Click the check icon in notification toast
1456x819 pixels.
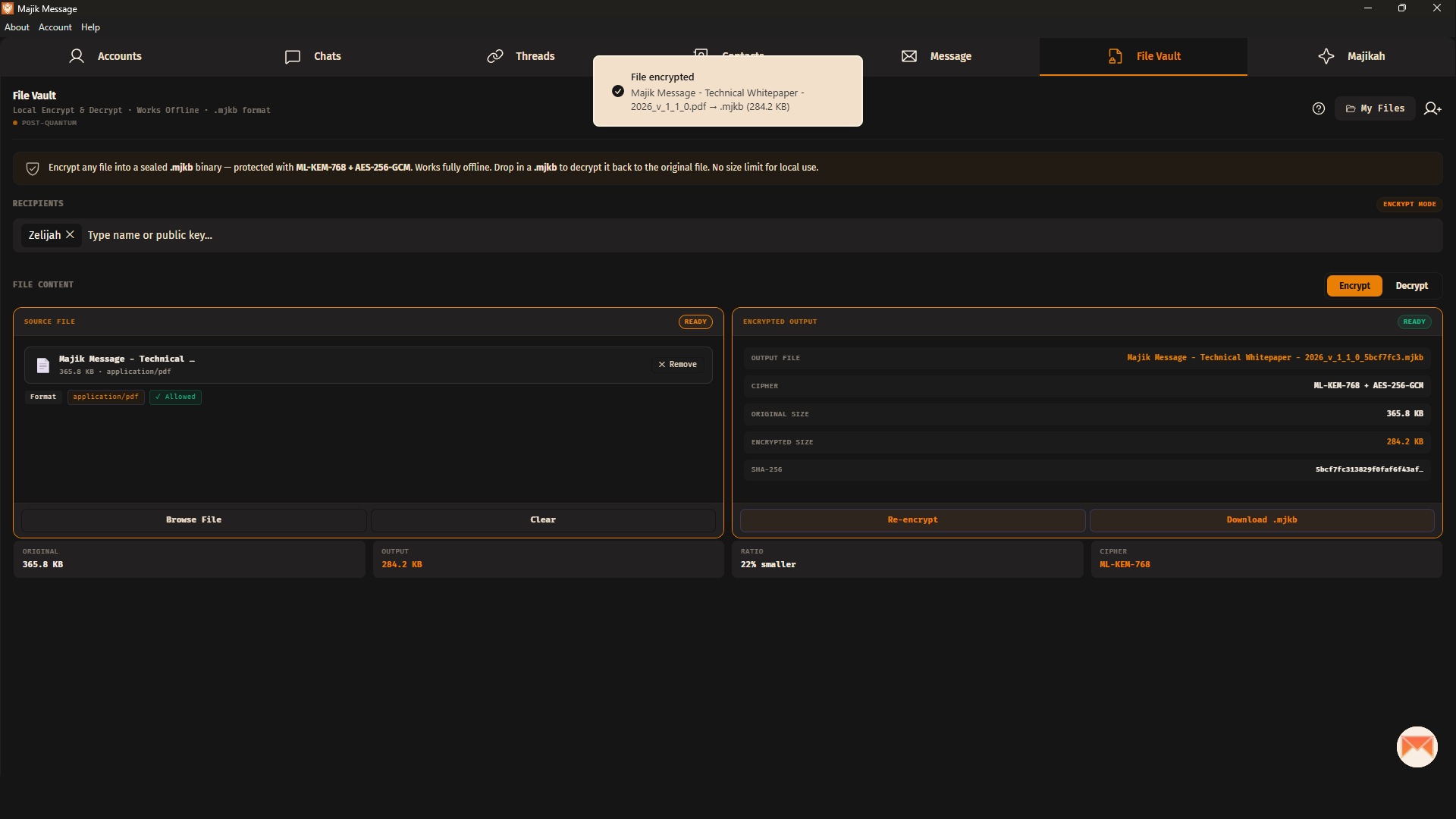tap(618, 91)
